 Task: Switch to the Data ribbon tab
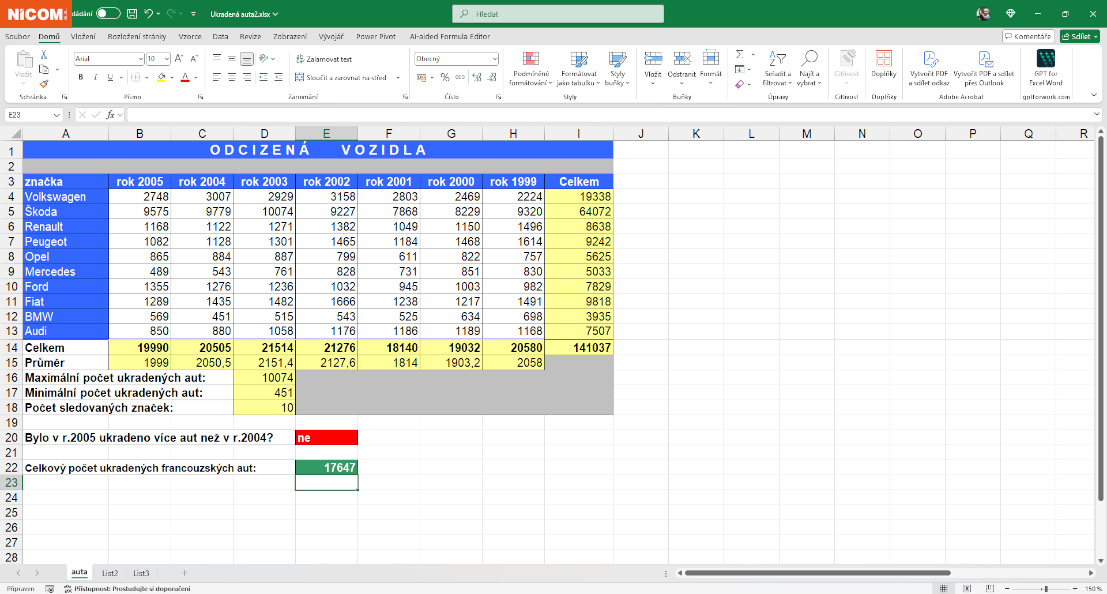(220, 36)
